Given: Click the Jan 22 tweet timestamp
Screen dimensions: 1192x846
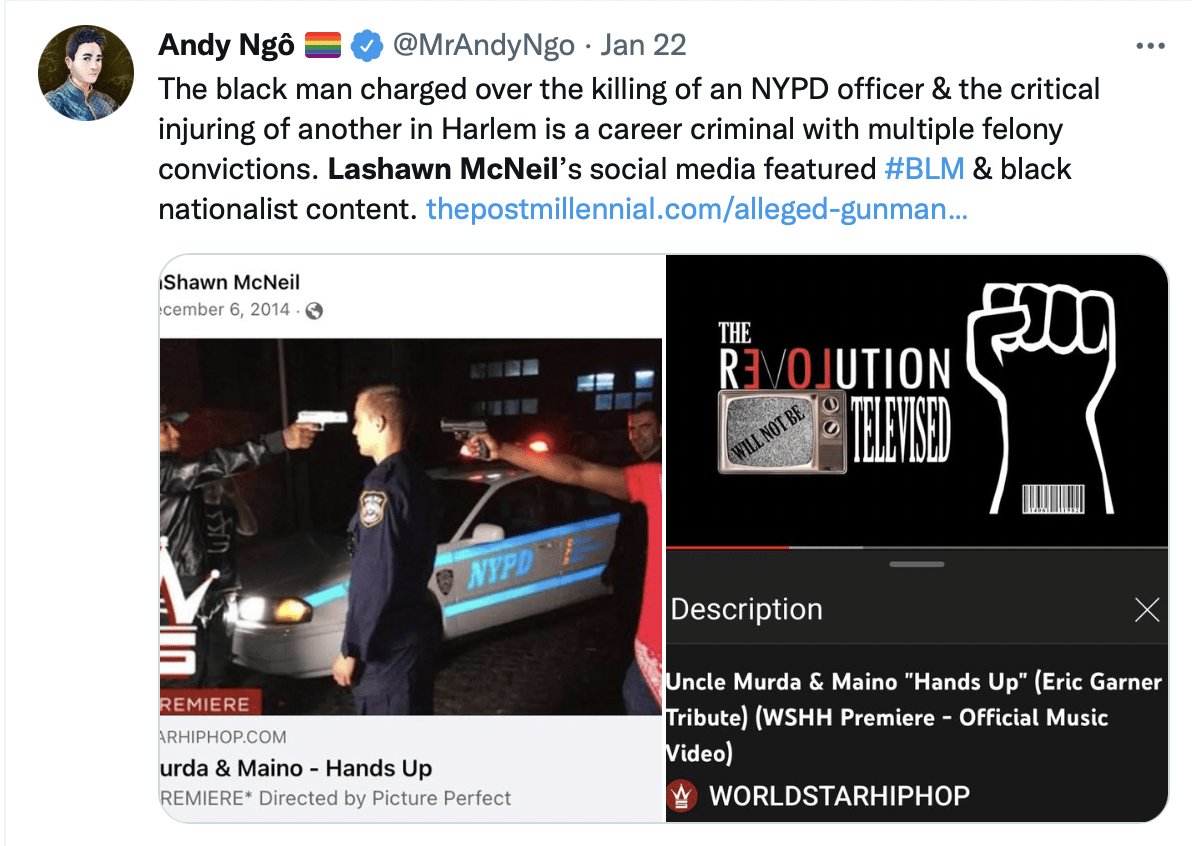Looking at the screenshot, I should (x=643, y=46).
